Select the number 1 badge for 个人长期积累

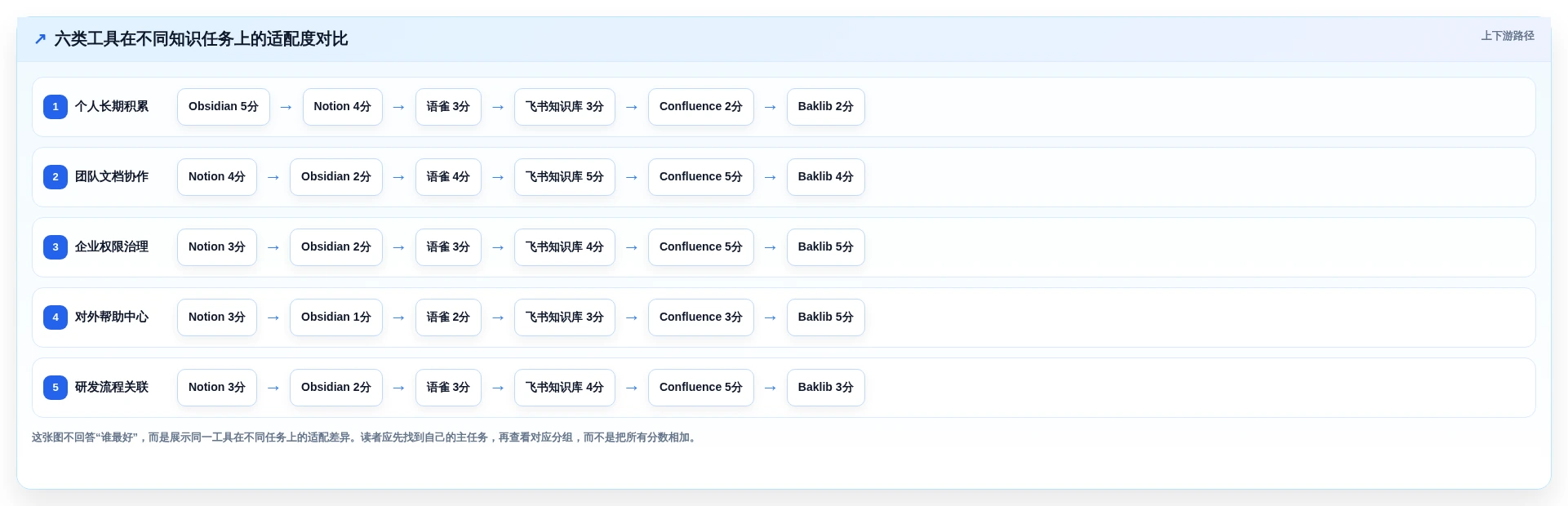point(56,107)
